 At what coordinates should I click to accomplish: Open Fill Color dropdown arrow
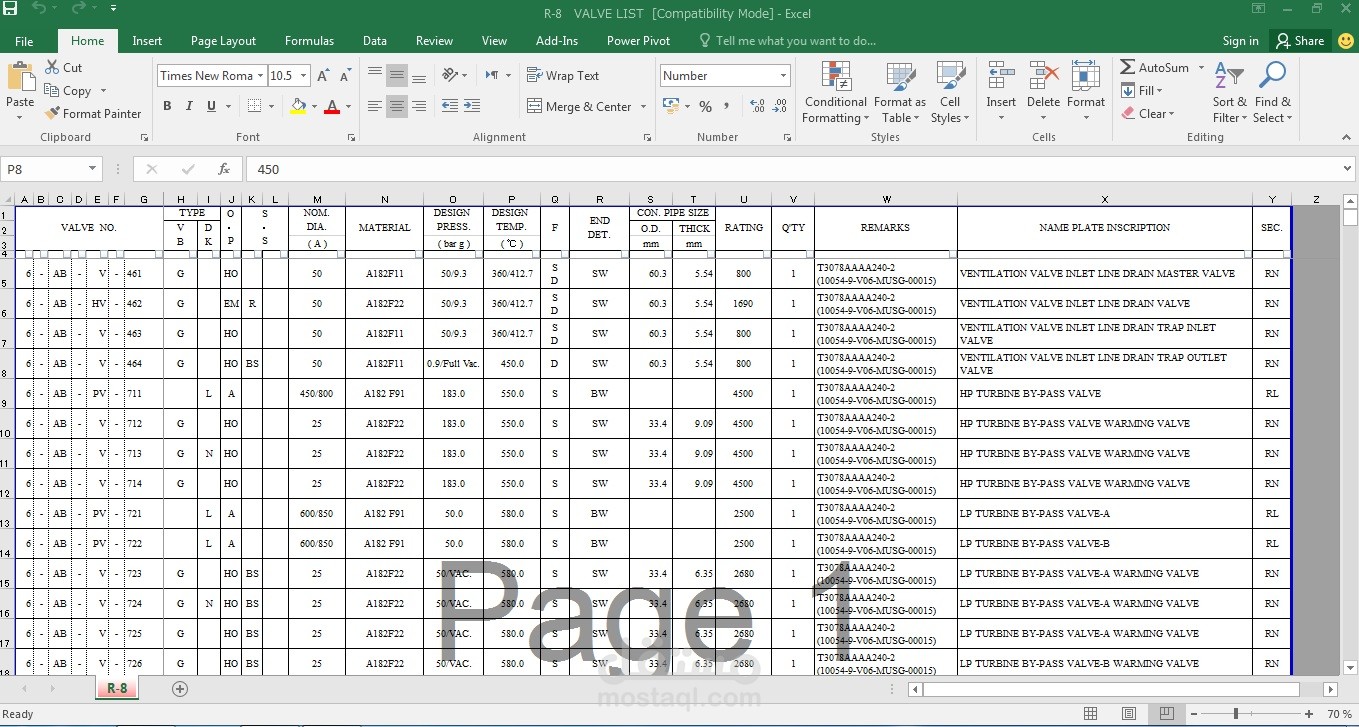click(x=314, y=106)
